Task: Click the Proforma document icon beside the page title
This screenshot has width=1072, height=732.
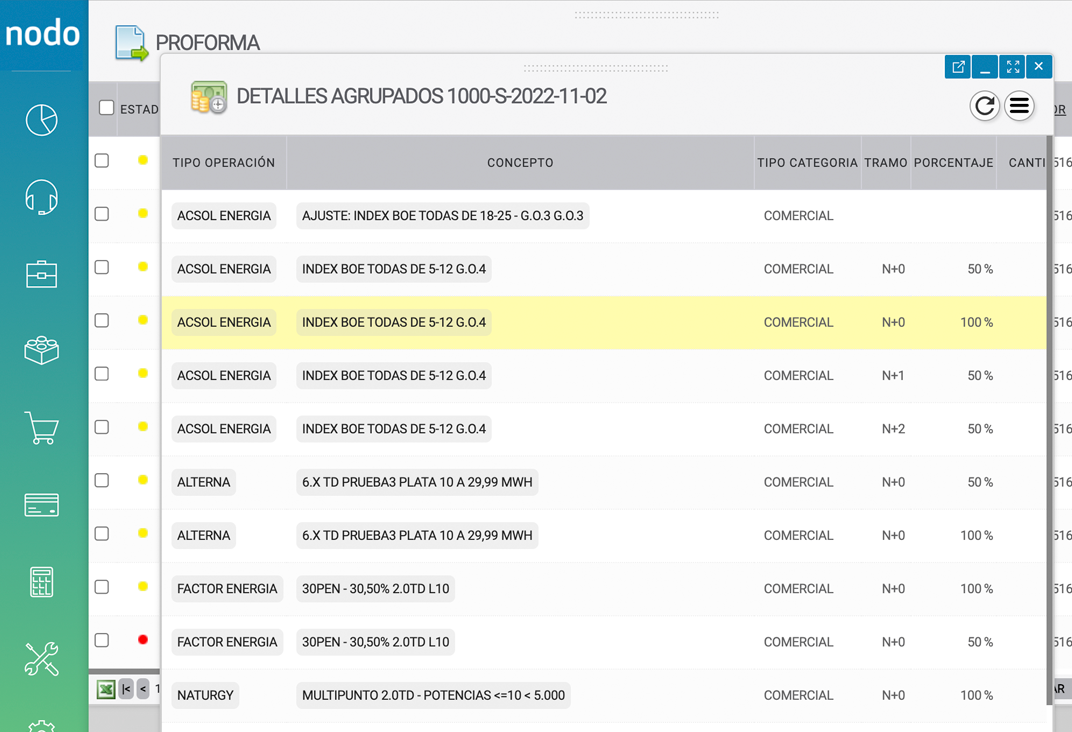Action: pos(131,43)
